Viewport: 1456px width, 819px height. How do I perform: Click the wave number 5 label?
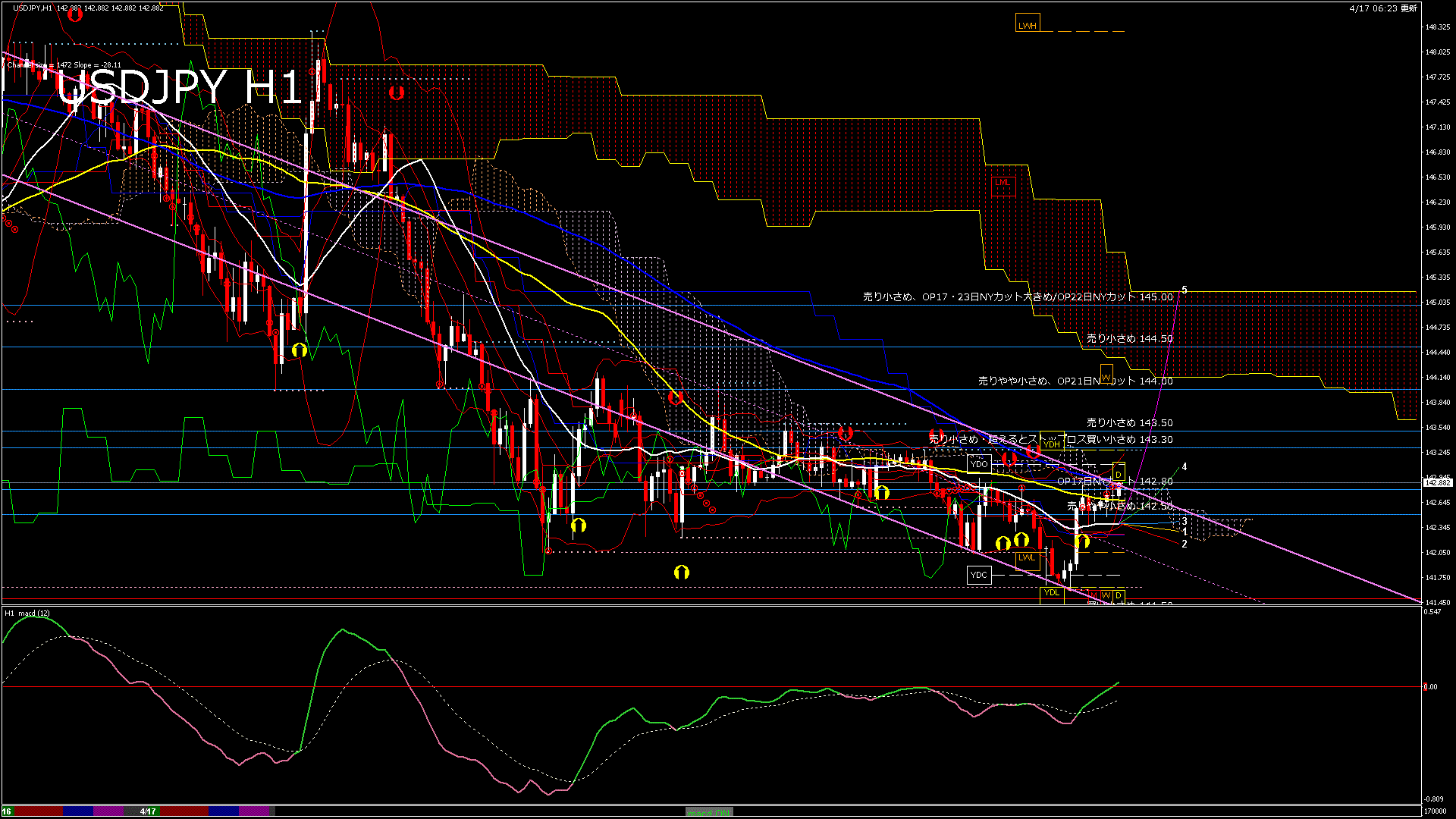pos(1185,290)
